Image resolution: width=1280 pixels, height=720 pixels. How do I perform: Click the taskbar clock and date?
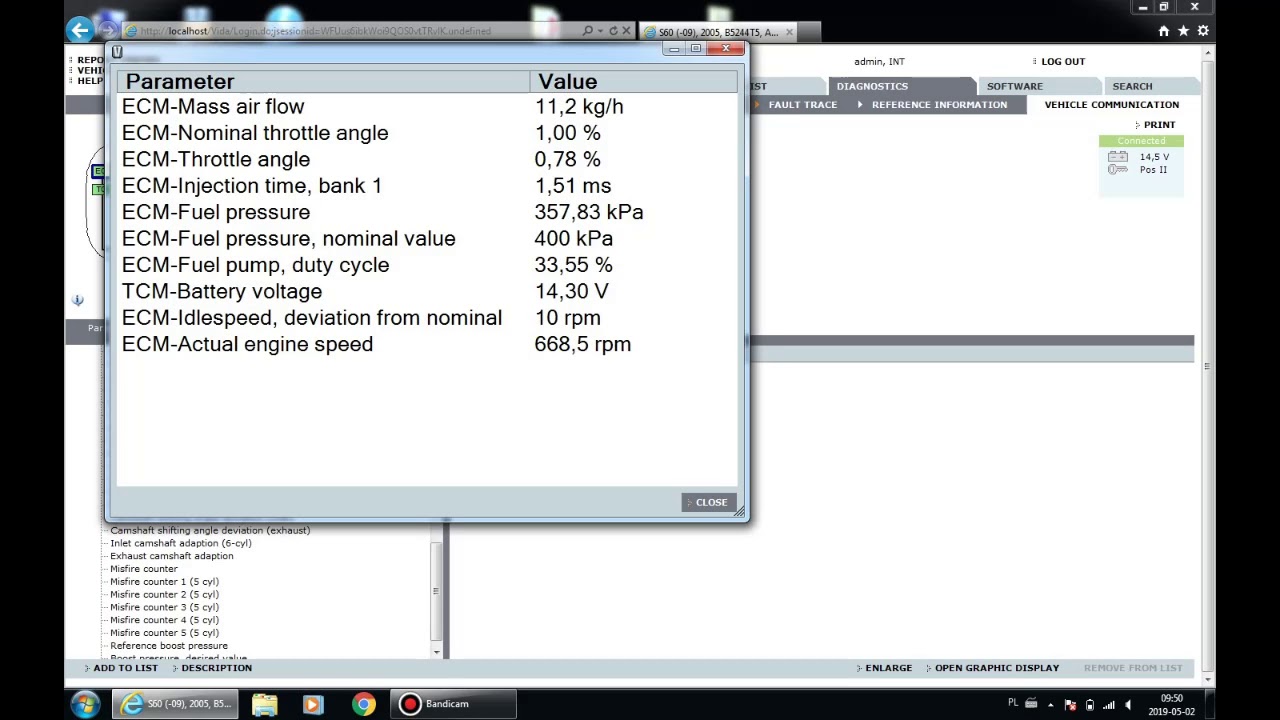point(1171,705)
